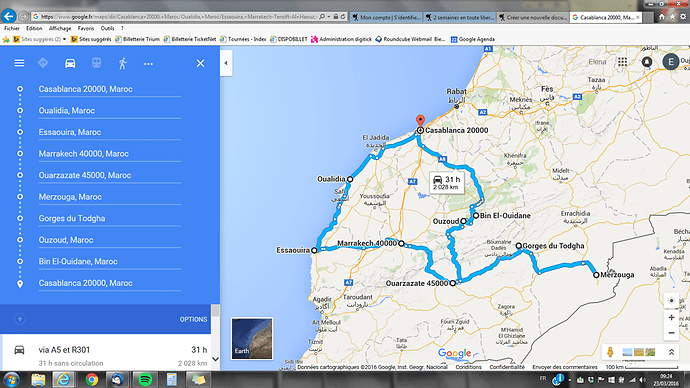
Task: Switch to Créer une nouvelle discussion tab
Action: (532, 18)
